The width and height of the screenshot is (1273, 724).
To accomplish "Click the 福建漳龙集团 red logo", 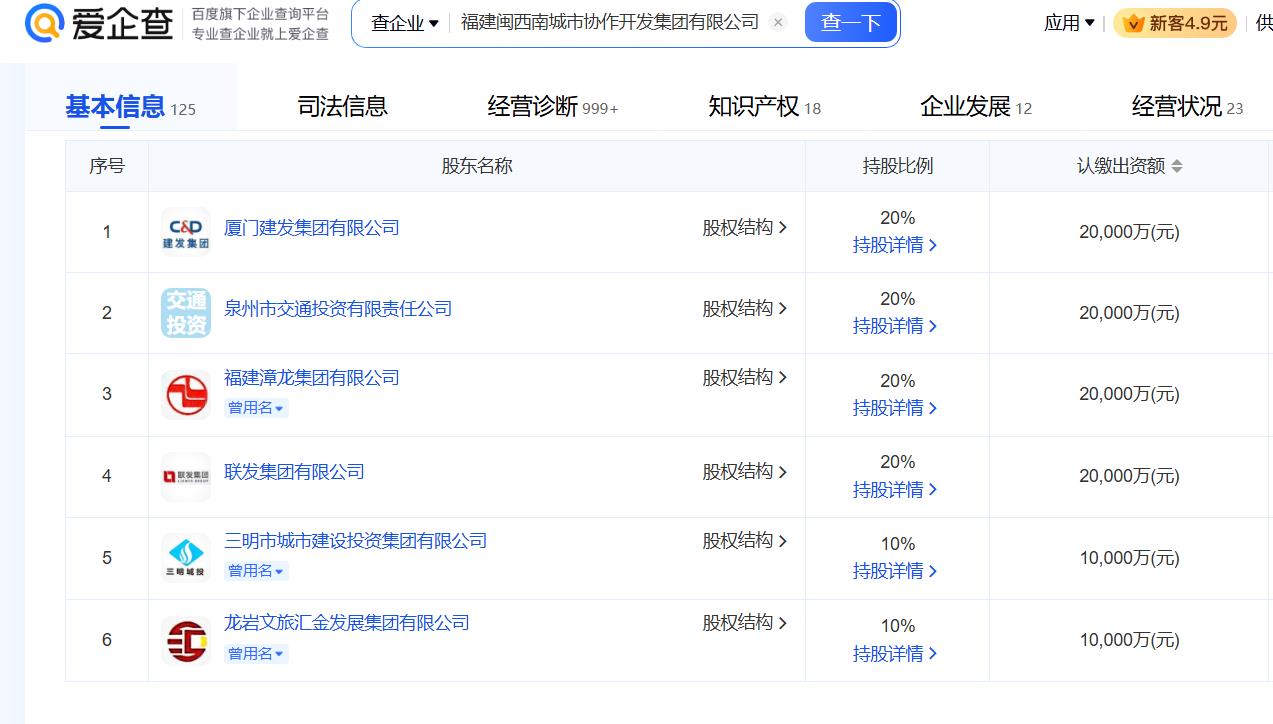I will coord(186,394).
